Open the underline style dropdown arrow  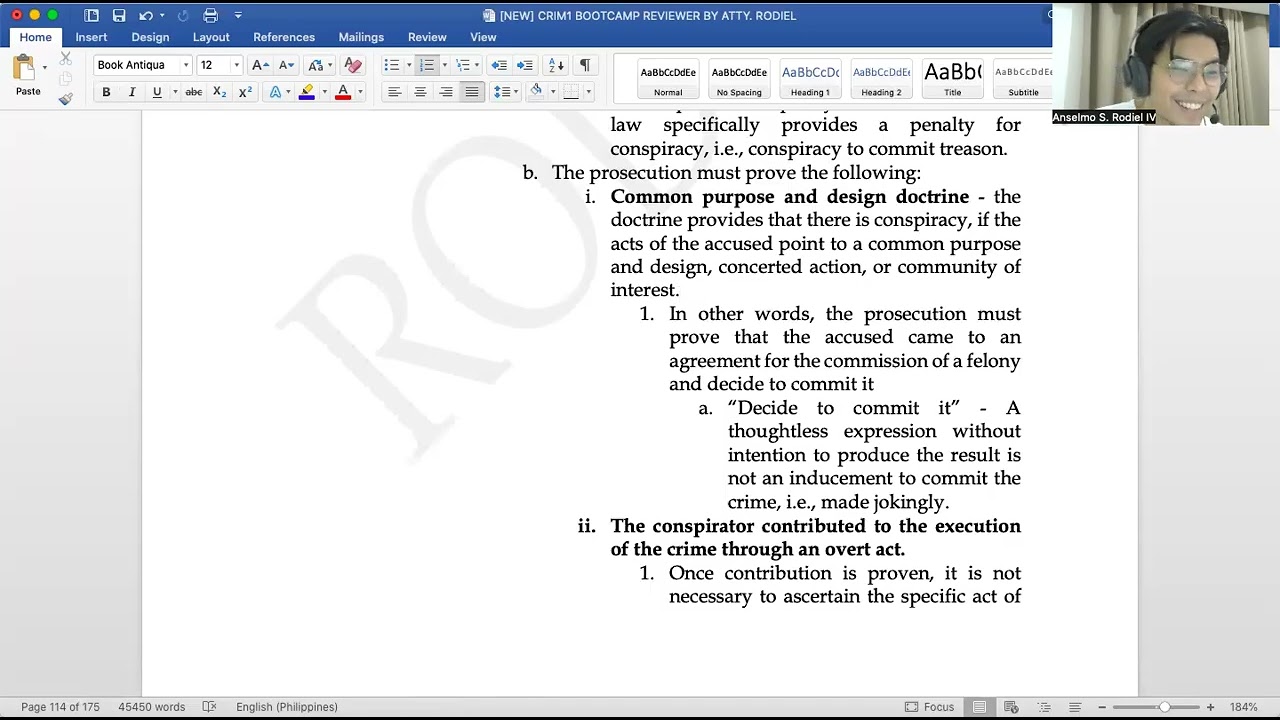175,92
